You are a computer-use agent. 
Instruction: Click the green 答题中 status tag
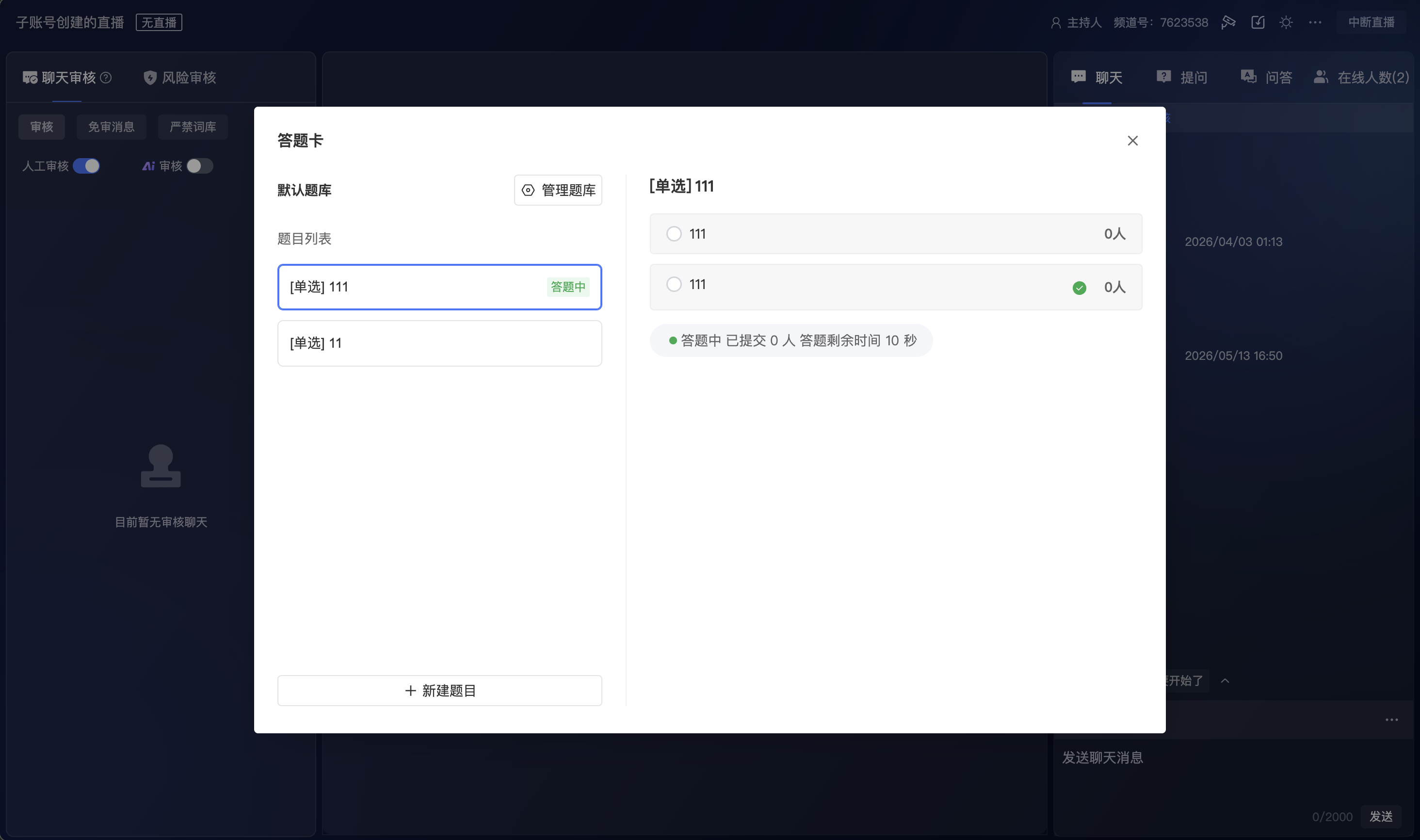568,287
